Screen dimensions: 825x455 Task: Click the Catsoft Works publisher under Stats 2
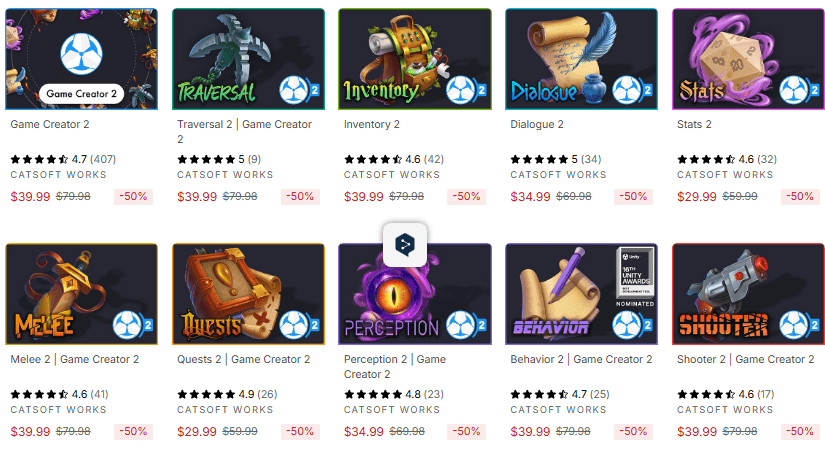[725, 175]
